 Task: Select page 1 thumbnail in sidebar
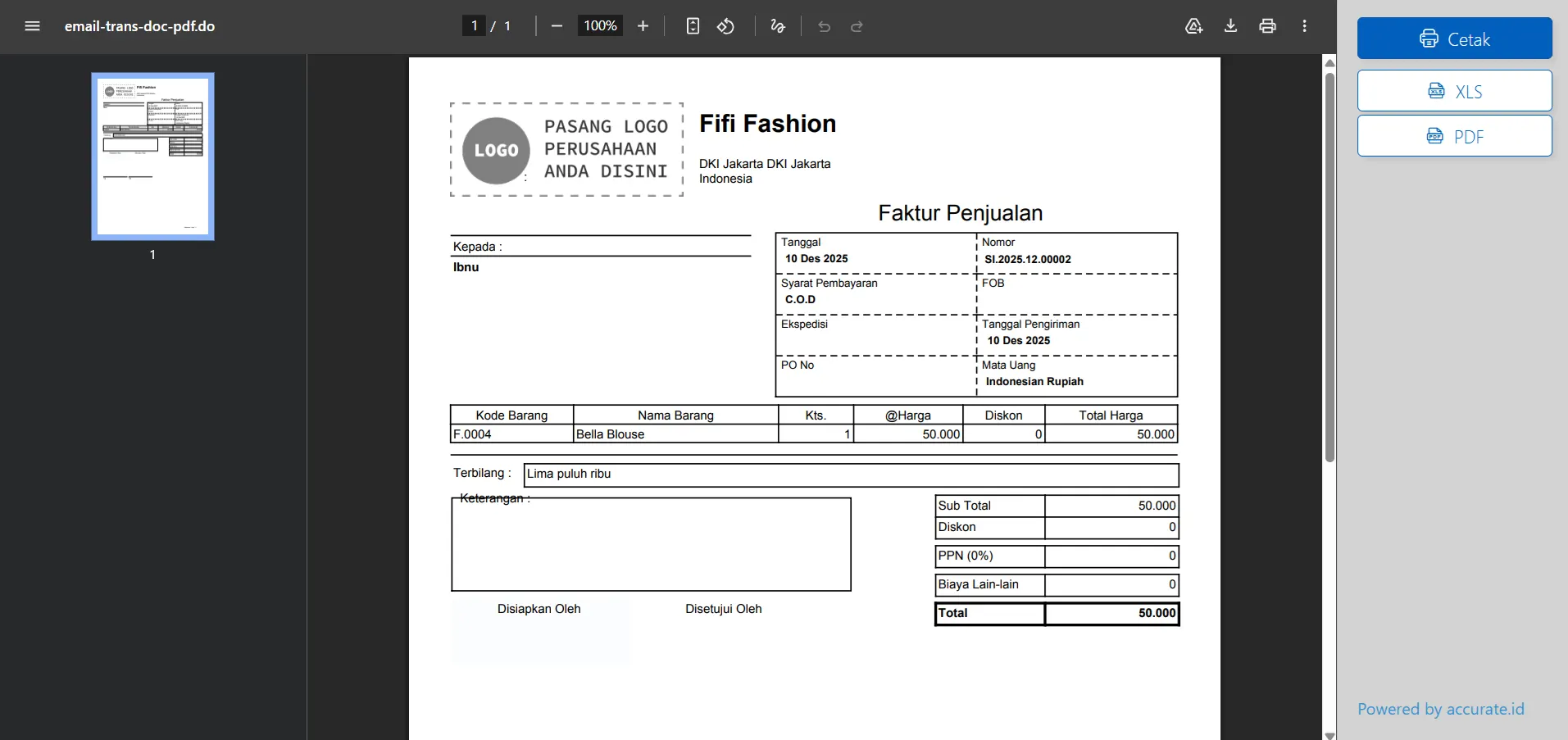coord(152,157)
